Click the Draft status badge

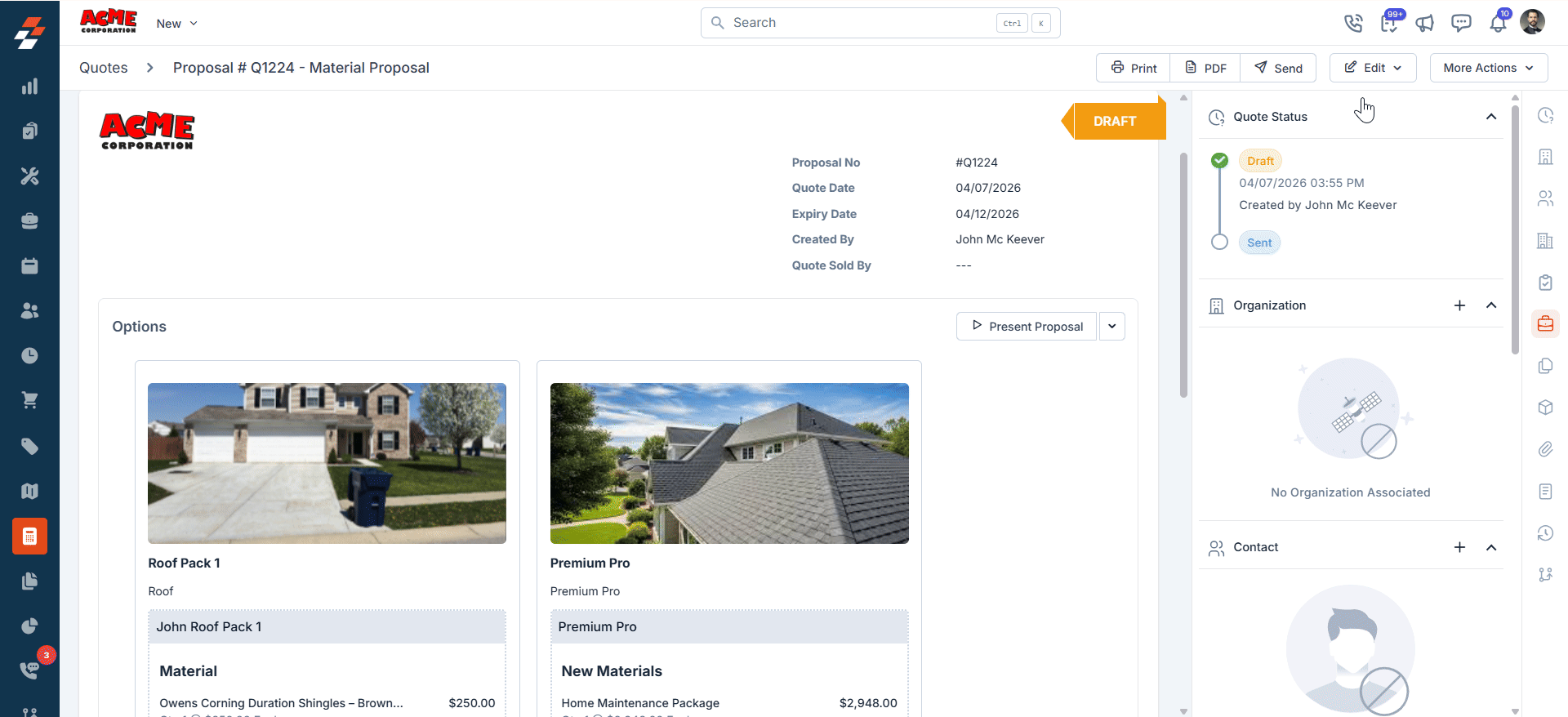pyautogui.click(x=1260, y=161)
